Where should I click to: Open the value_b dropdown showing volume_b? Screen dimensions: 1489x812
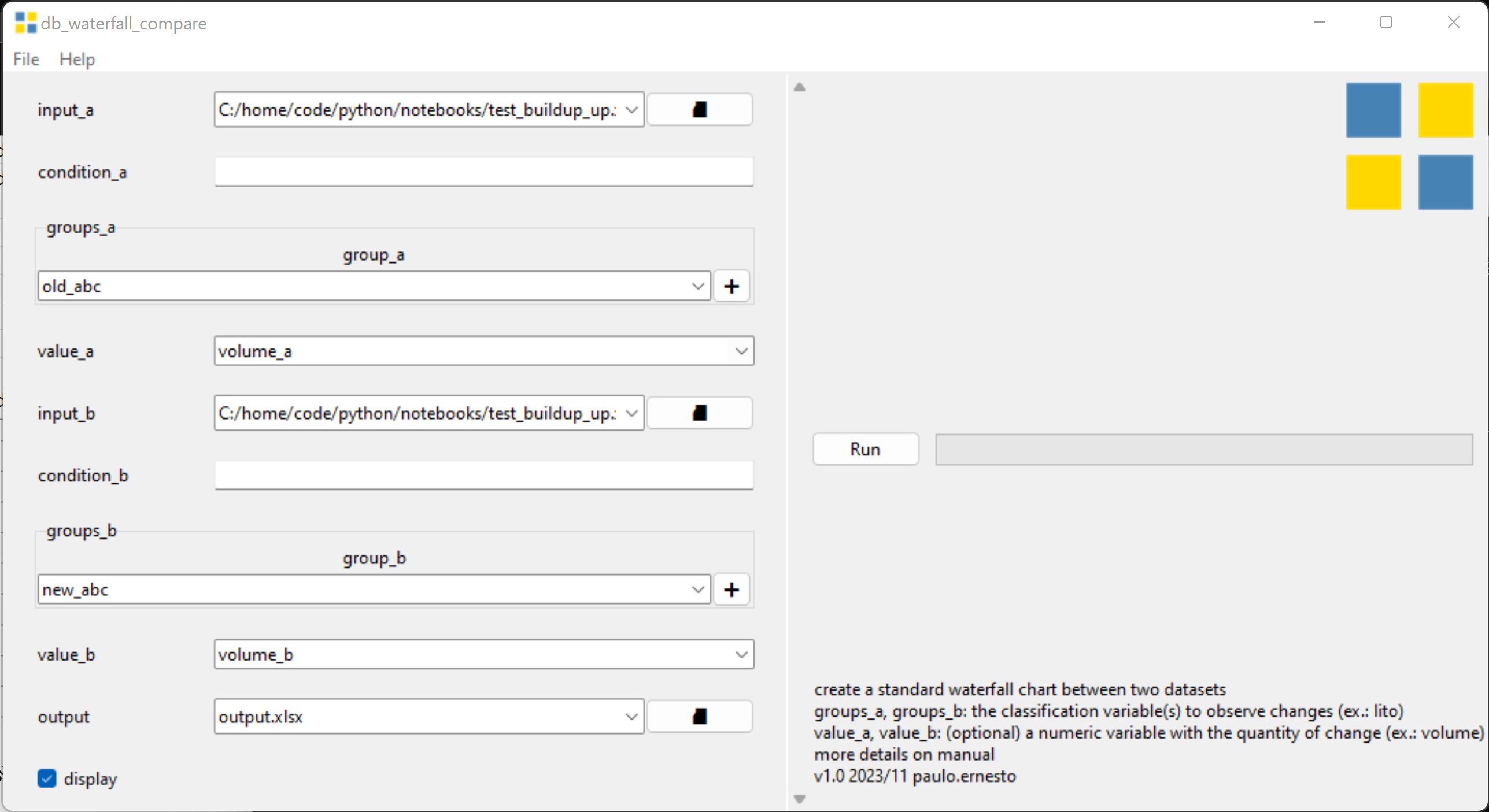pyautogui.click(x=741, y=655)
